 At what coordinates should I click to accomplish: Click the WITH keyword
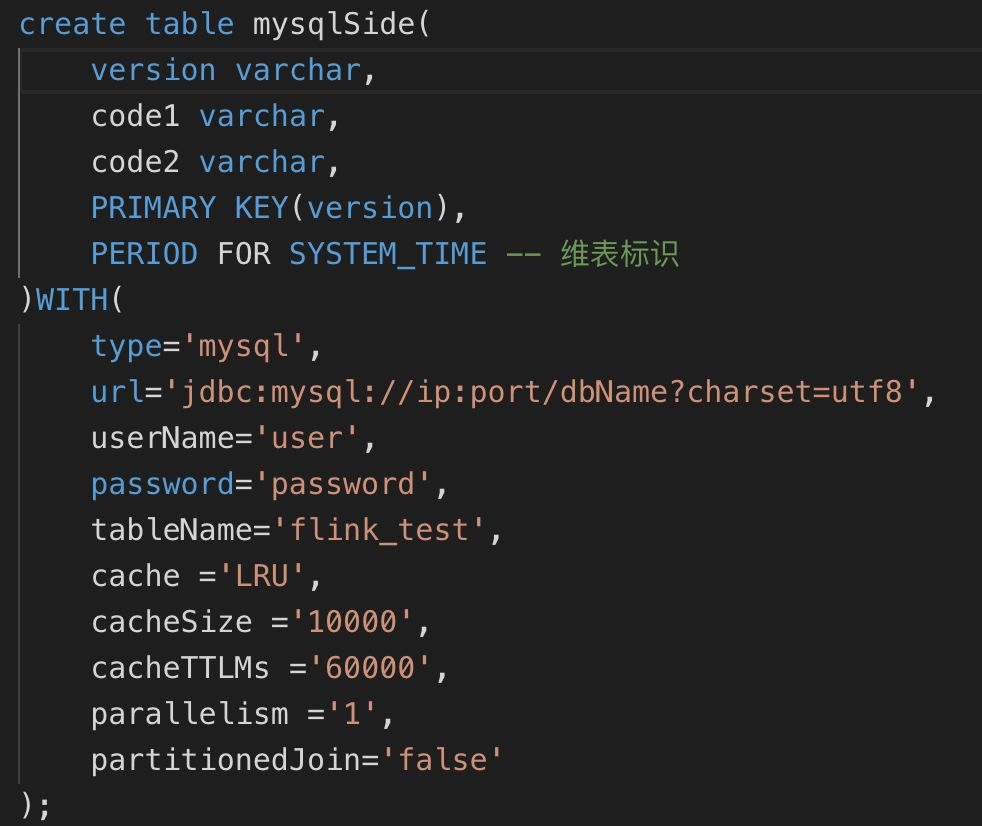point(72,300)
